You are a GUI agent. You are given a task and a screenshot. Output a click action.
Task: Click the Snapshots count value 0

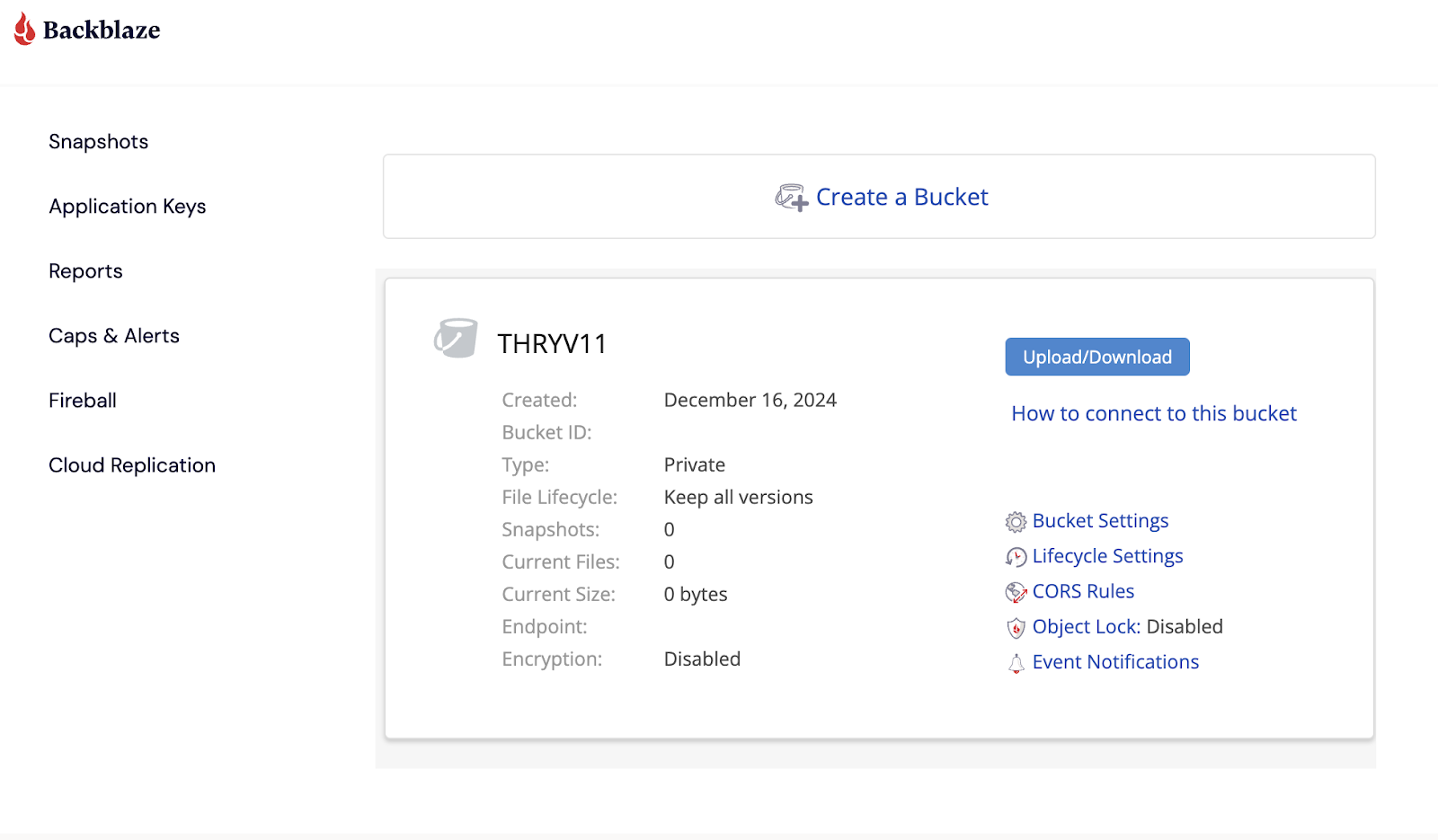coord(670,529)
